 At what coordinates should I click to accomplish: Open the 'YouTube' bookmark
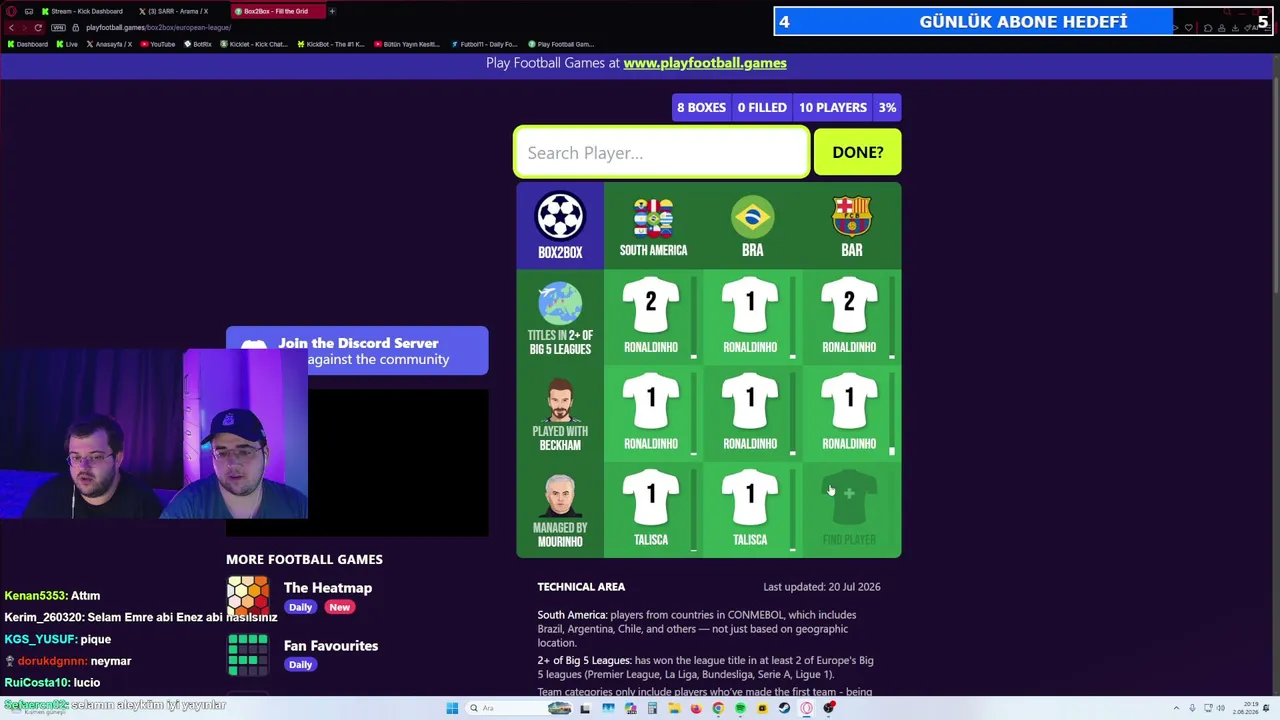[x=158, y=44]
